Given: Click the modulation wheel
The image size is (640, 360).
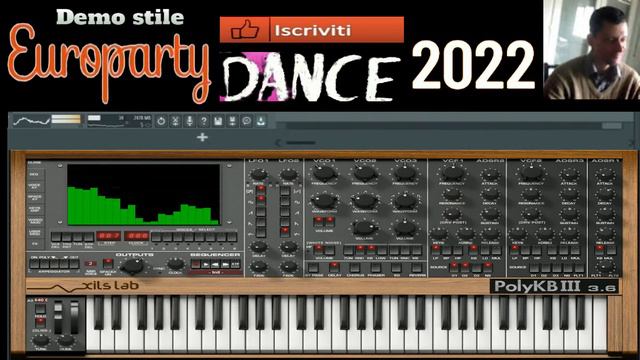Looking at the screenshot, I should tap(74, 317).
